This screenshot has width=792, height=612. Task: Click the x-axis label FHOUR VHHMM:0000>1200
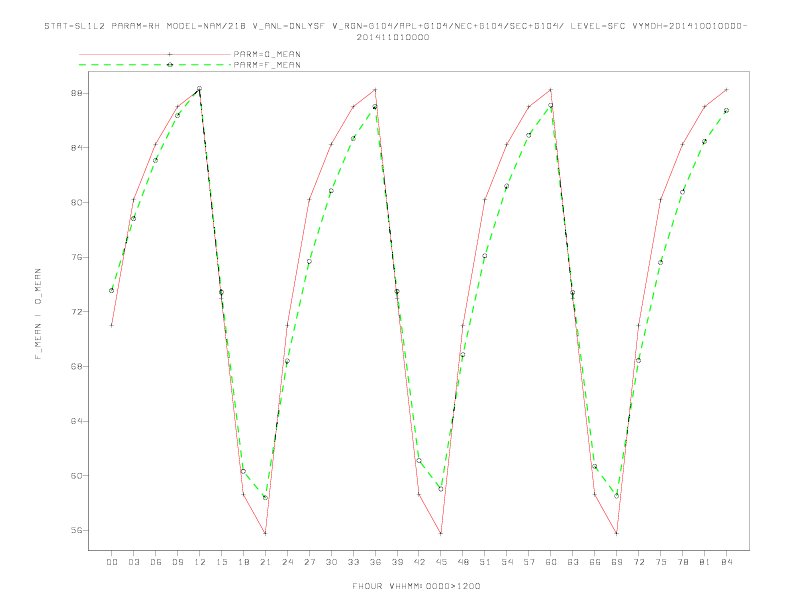[416, 586]
